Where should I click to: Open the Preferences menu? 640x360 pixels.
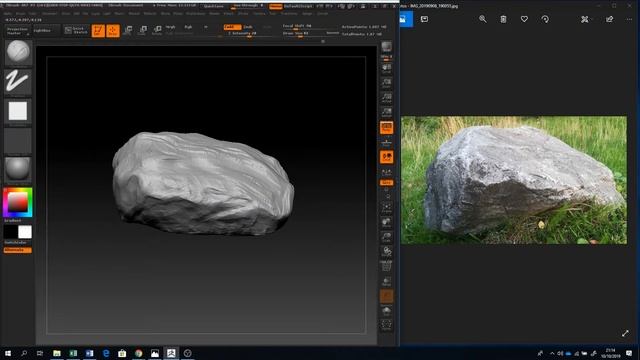(195, 13)
